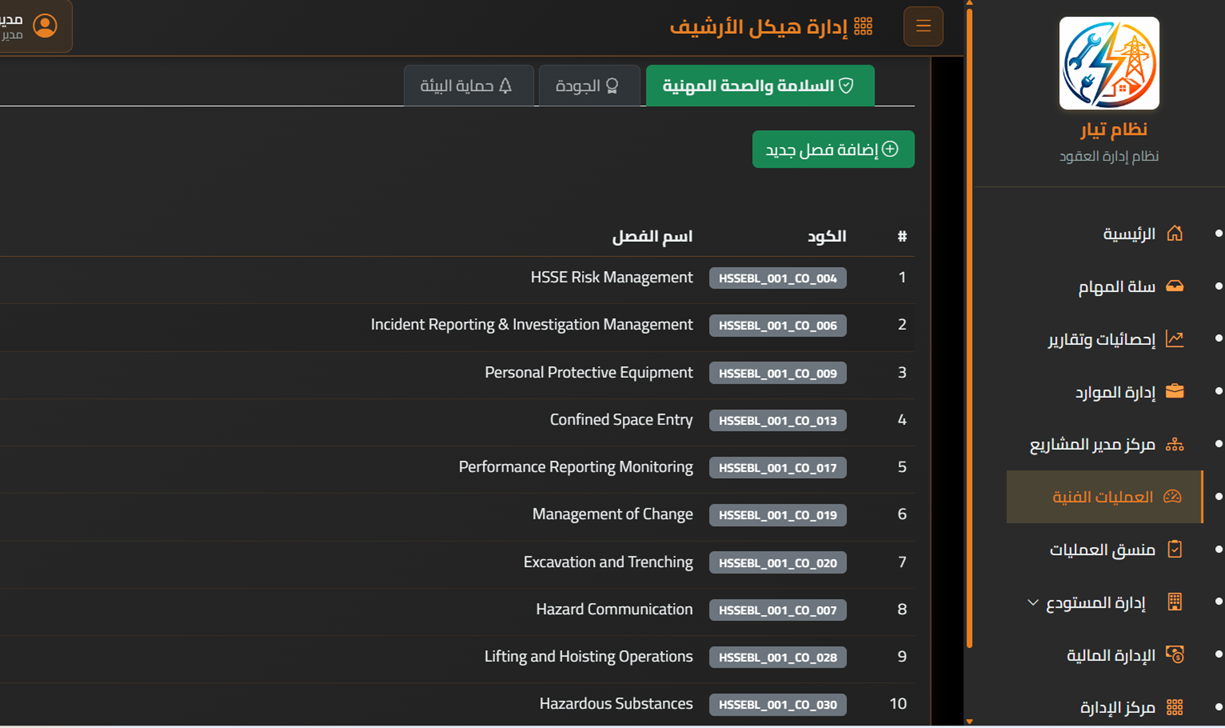1225x728 pixels.
Task: Click the finance icon beside الإدارة المالية
Action: tap(1174, 655)
